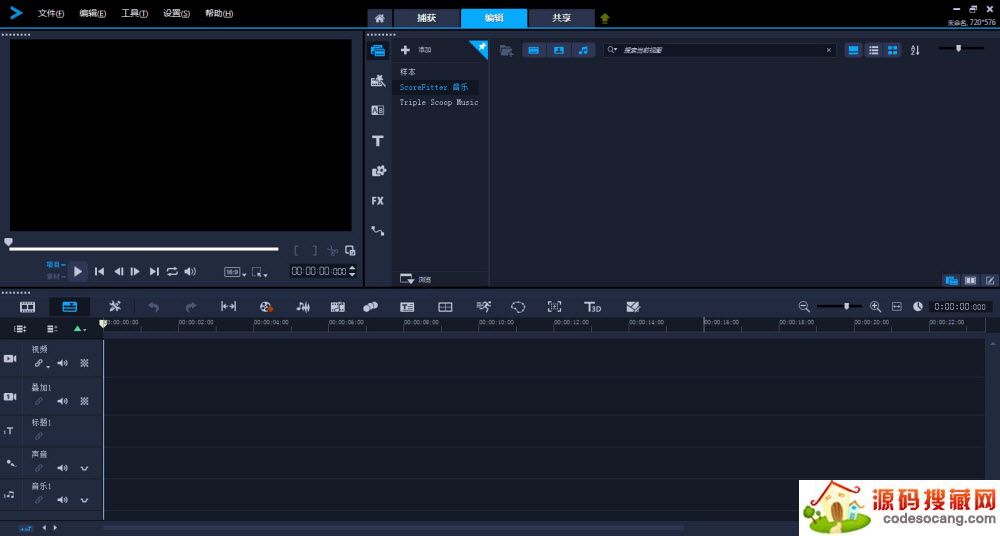Toggle repeat loop playback
The height and width of the screenshot is (536, 1000).
(172, 271)
